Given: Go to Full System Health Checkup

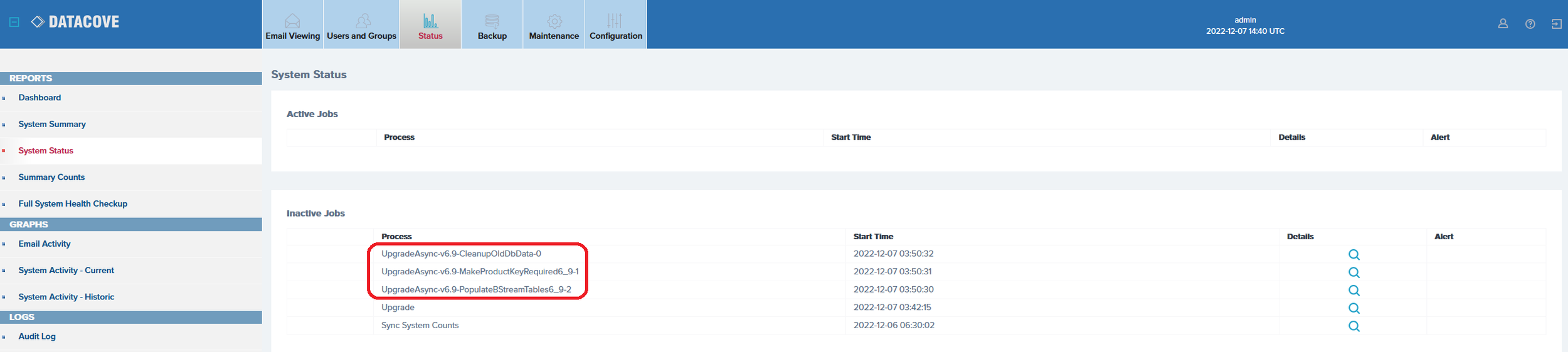Looking at the screenshot, I should [73, 204].
